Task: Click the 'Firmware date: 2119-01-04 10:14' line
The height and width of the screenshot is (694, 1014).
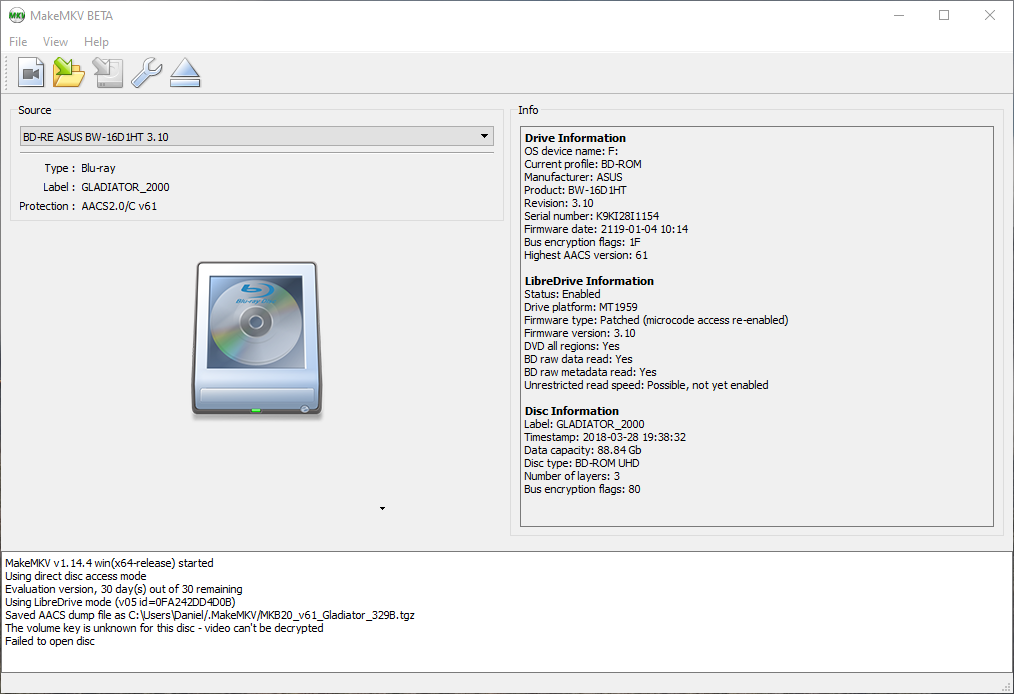Action: pos(606,229)
